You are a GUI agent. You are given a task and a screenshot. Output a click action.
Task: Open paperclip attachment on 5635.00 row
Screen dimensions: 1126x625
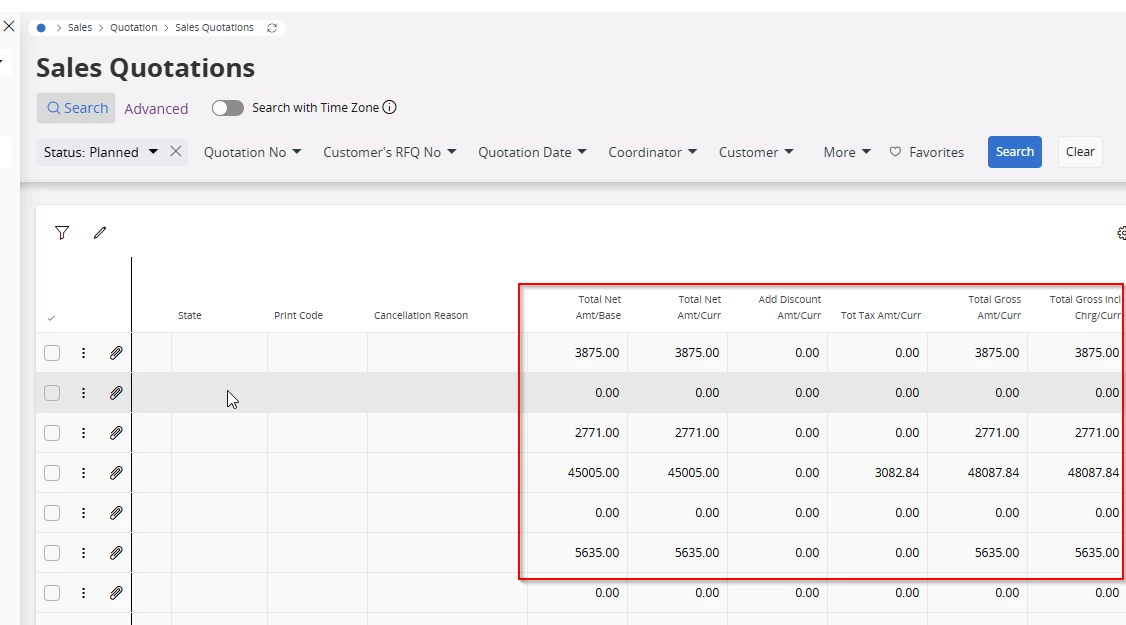pos(116,553)
